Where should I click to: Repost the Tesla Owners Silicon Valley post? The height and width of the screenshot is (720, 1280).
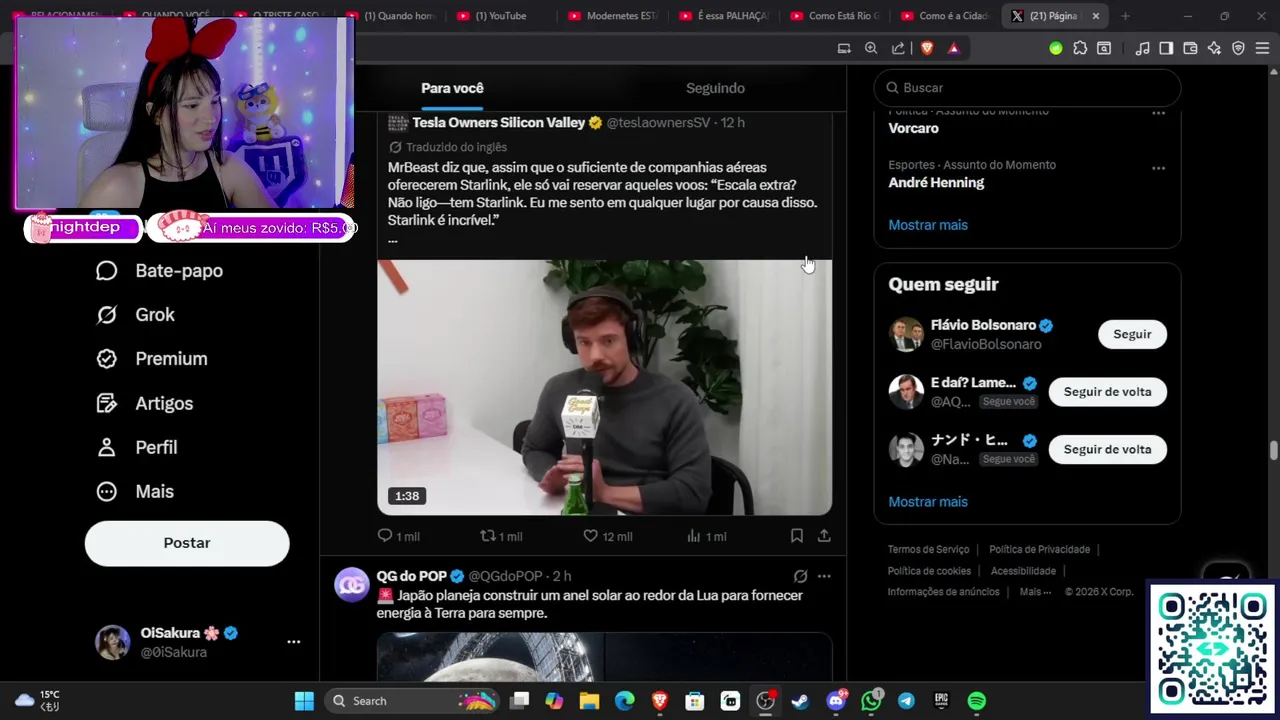[x=501, y=536]
